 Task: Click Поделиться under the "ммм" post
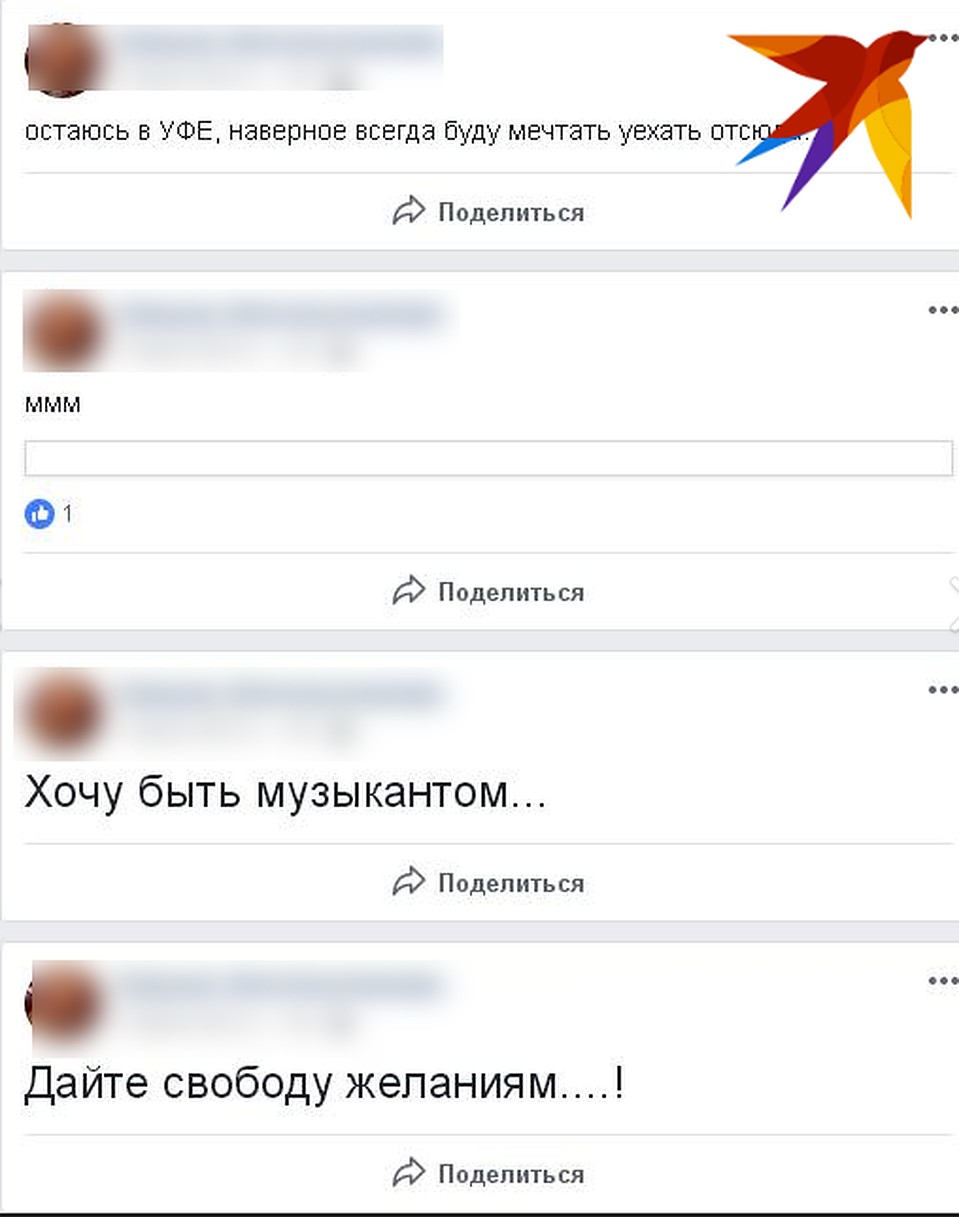point(488,592)
